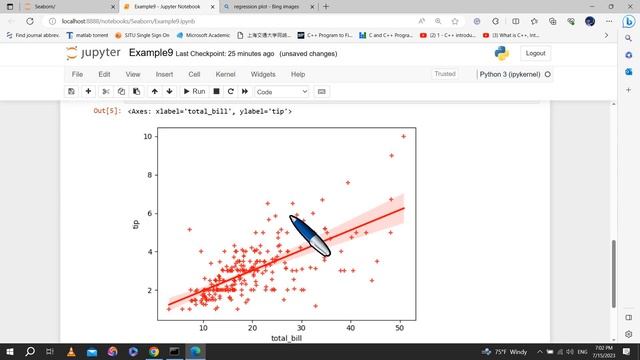Move selected cell up
Screen dimensions: 640x360
click(x=154, y=91)
